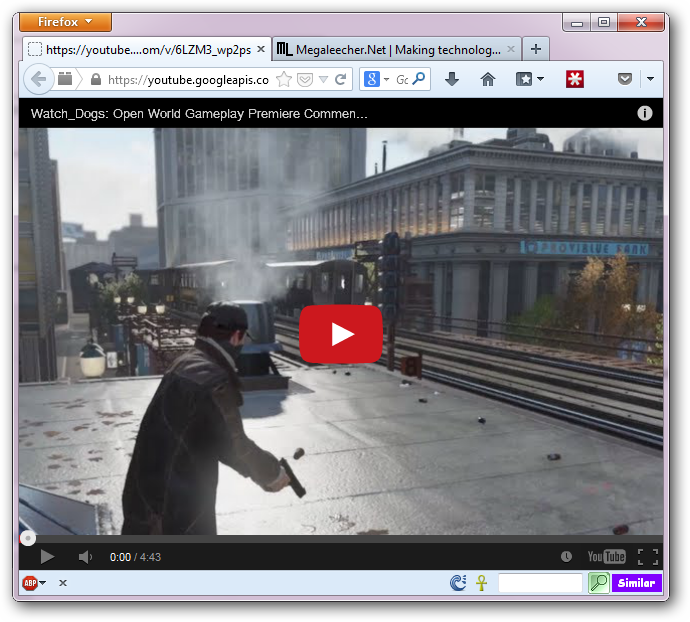Click the youtube.googleapis.co address field
690x622 pixels.
pyautogui.click(x=188, y=80)
